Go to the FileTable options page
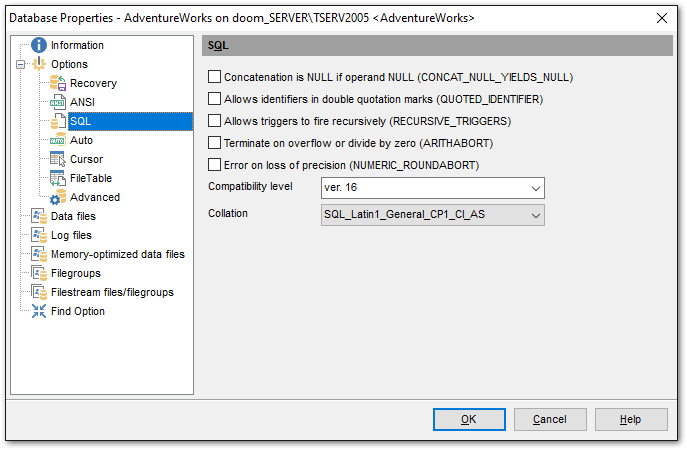The height and width of the screenshot is (450, 687). (91, 178)
